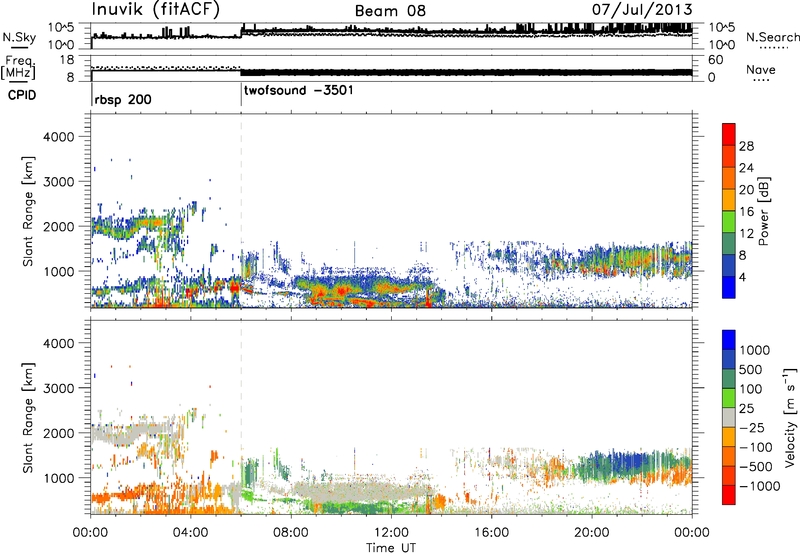
Task: Click the "N.Search" legend label
Action: coord(772,37)
